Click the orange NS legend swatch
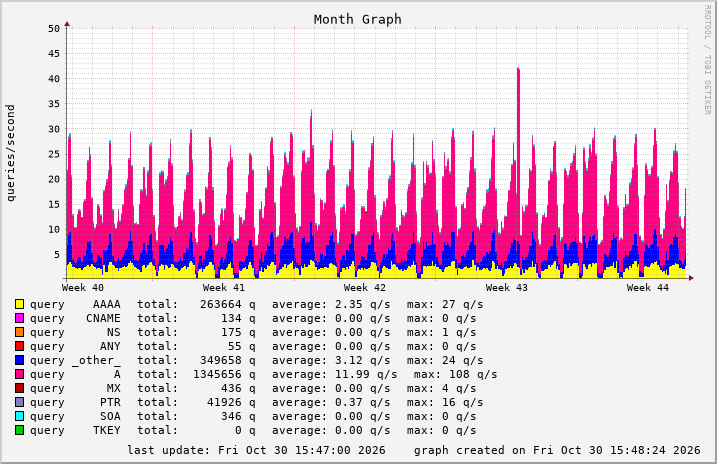This screenshot has width=717, height=464. click(19, 332)
